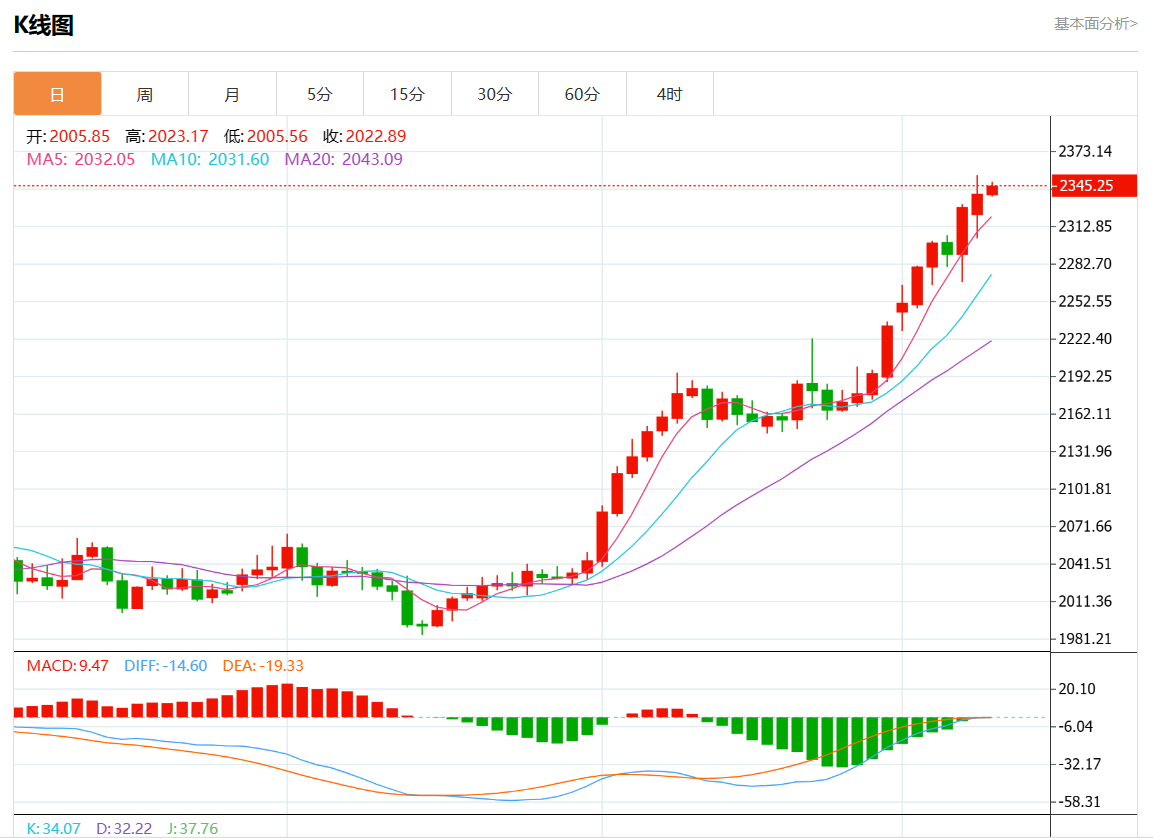Click the MA20: 2043.09 indicator label
Screen dimensions: 1153x838
[x=343, y=159]
